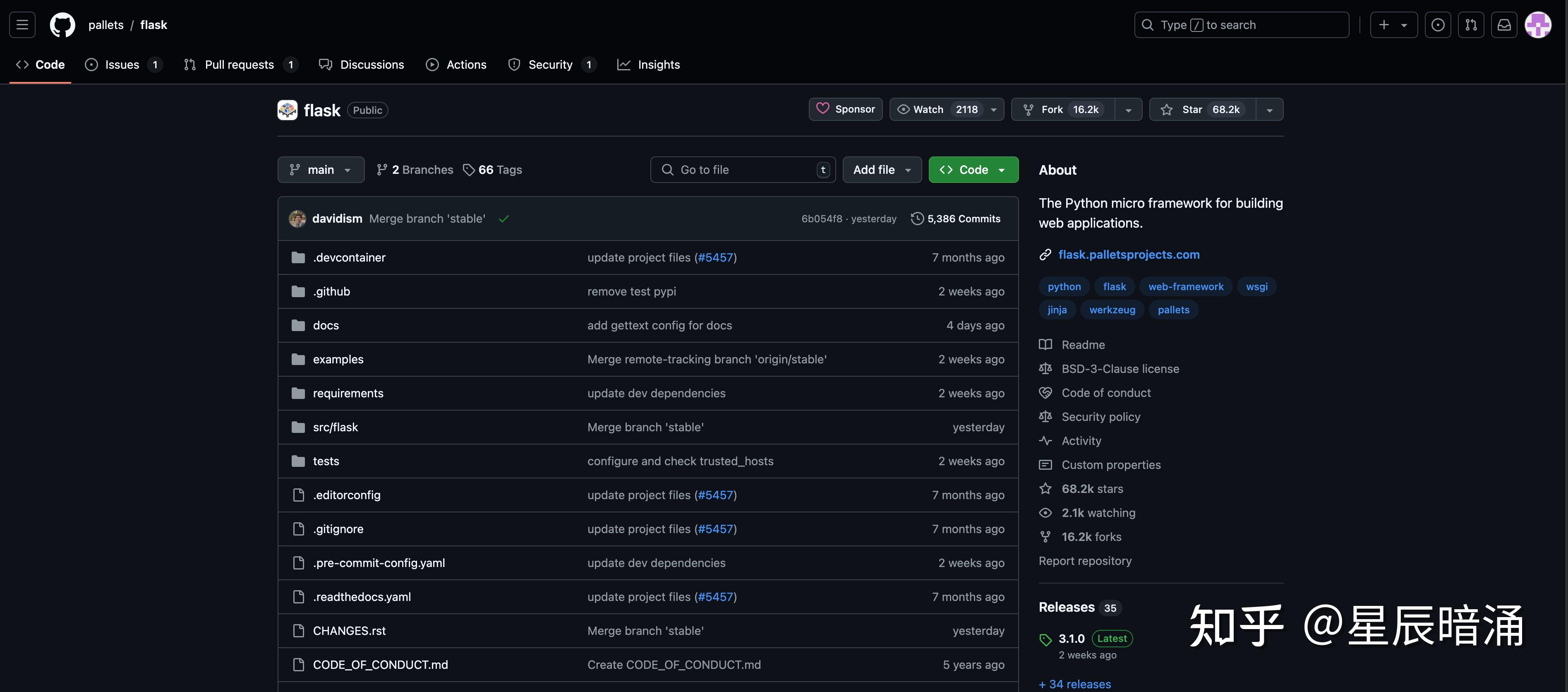Click the user profile avatar
The height and width of the screenshot is (692, 1568).
coord(1537,25)
